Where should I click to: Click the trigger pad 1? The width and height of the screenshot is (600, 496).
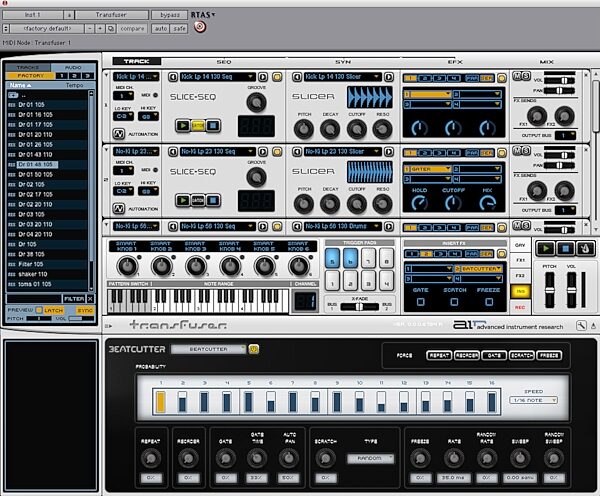pos(333,281)
